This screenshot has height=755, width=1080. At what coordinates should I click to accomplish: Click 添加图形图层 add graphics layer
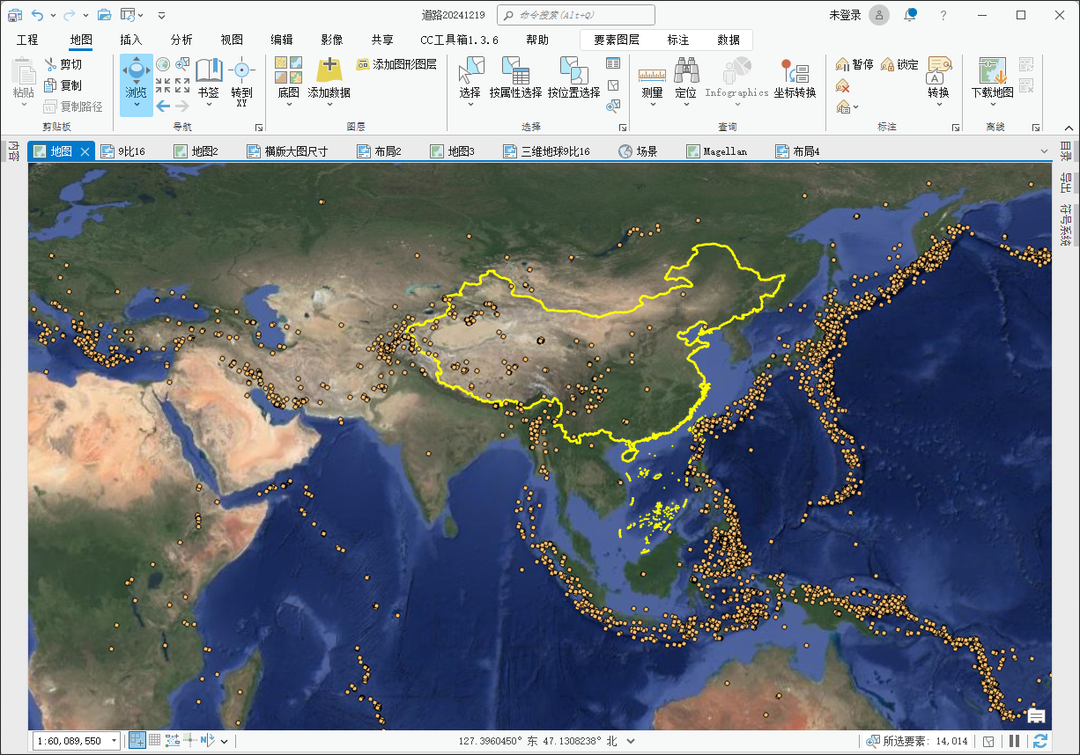[x=396, y=65]
